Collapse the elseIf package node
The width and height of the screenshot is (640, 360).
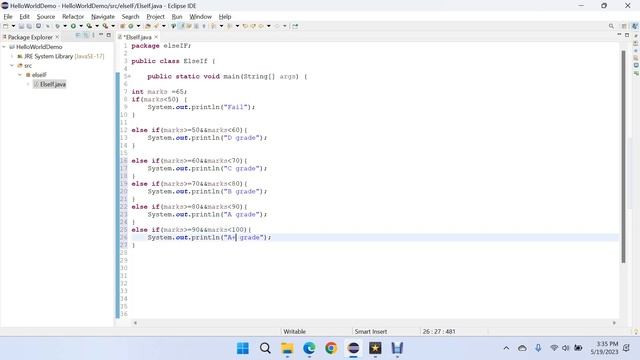click(20, 75)
